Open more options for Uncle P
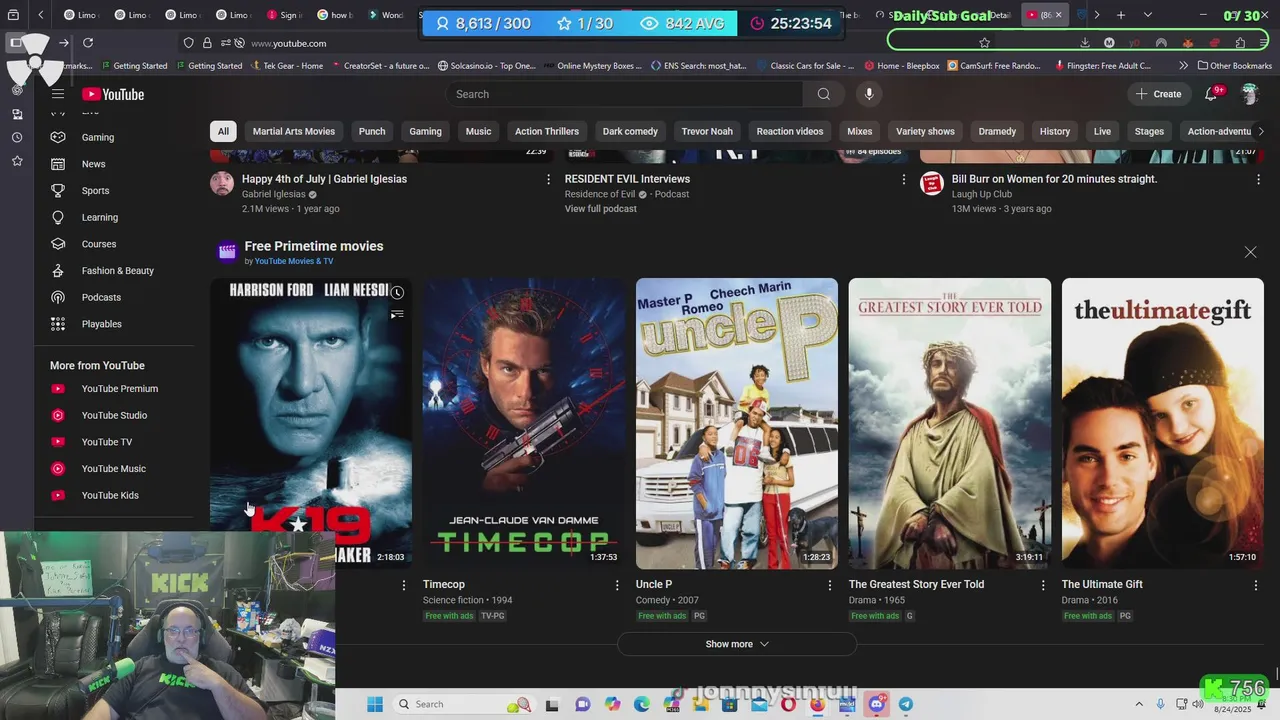Viewport: 1280px width, 720px height. click(x=829, y=585)
